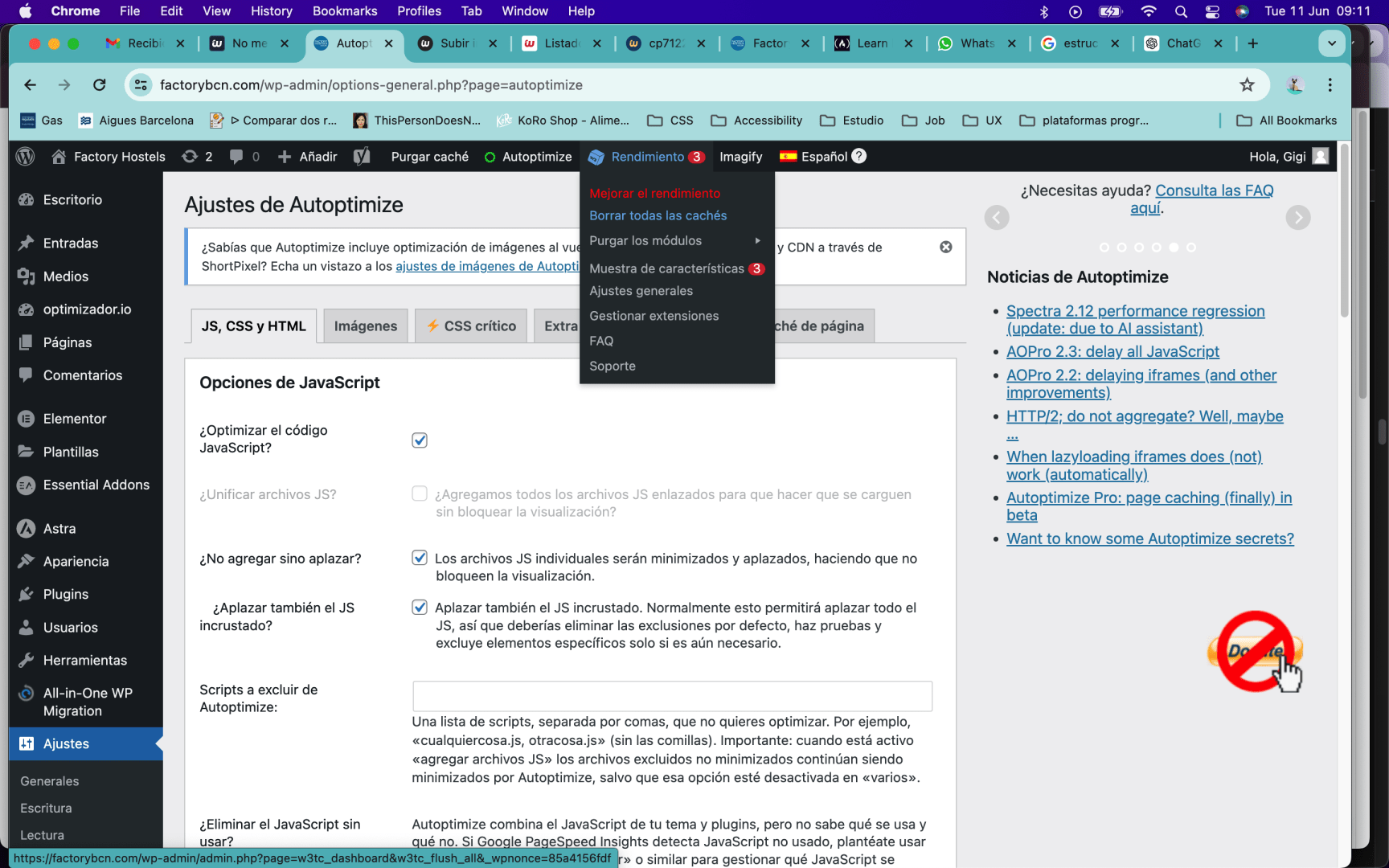The width and height of the screenshot is (1389, 868).
Task: Open the updates icon showing 2
Action: pos(197,157)
